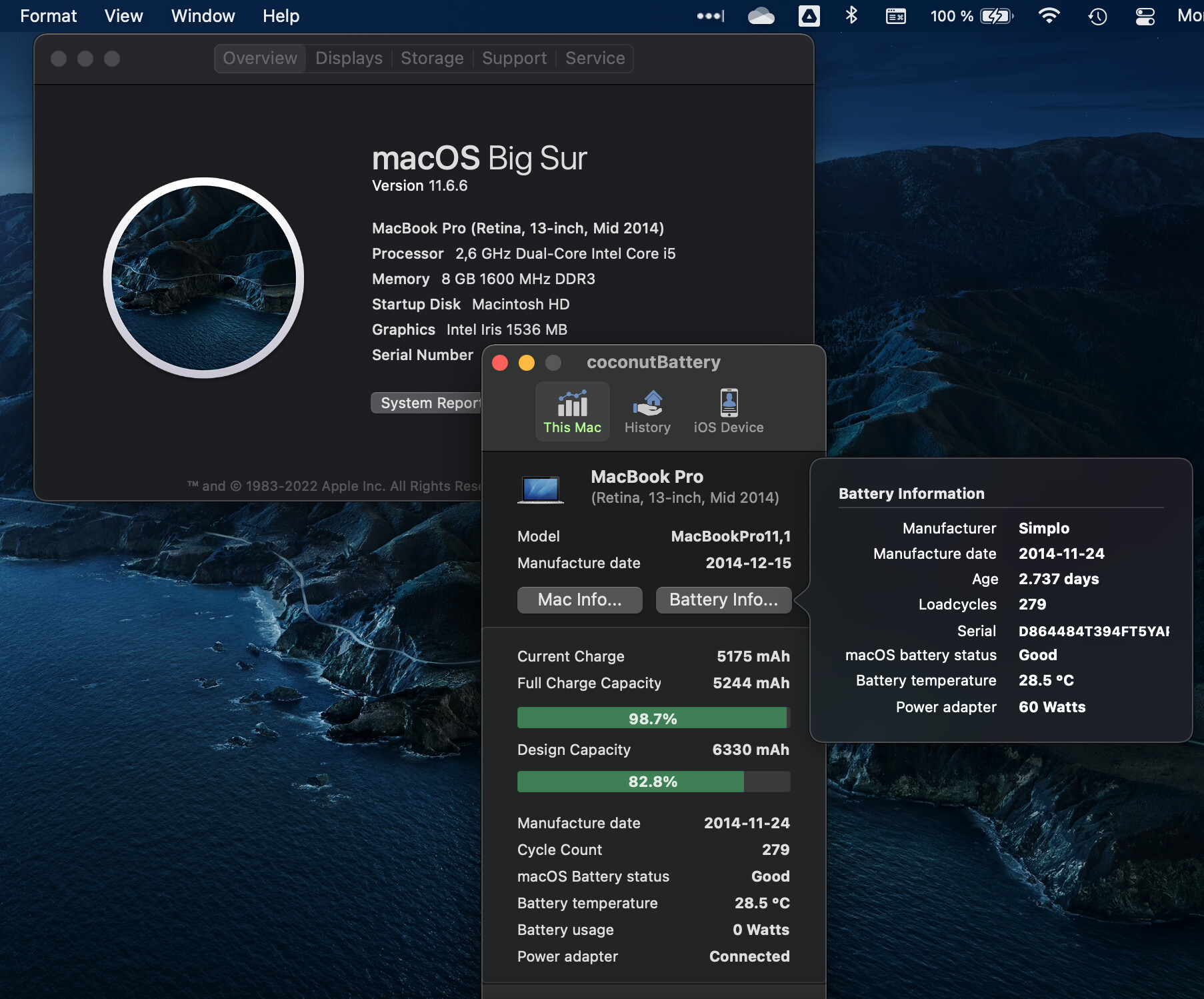Viewport: 1204px width, 999px height.
Task: Click the Loadcycles 279 value
Action: [1032, 604]
